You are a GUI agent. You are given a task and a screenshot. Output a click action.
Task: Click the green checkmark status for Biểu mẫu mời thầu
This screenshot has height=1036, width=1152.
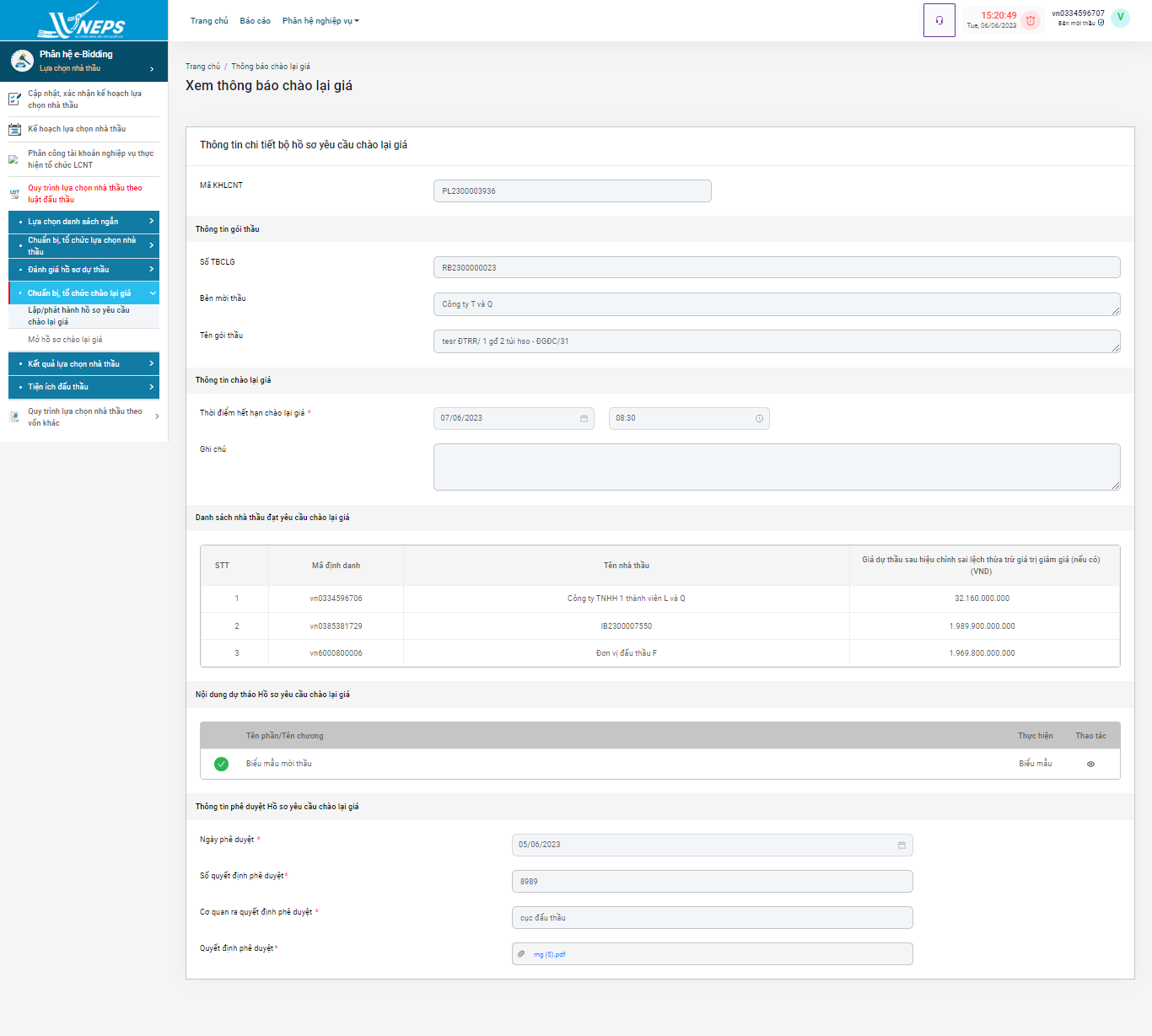pos(221,765)
